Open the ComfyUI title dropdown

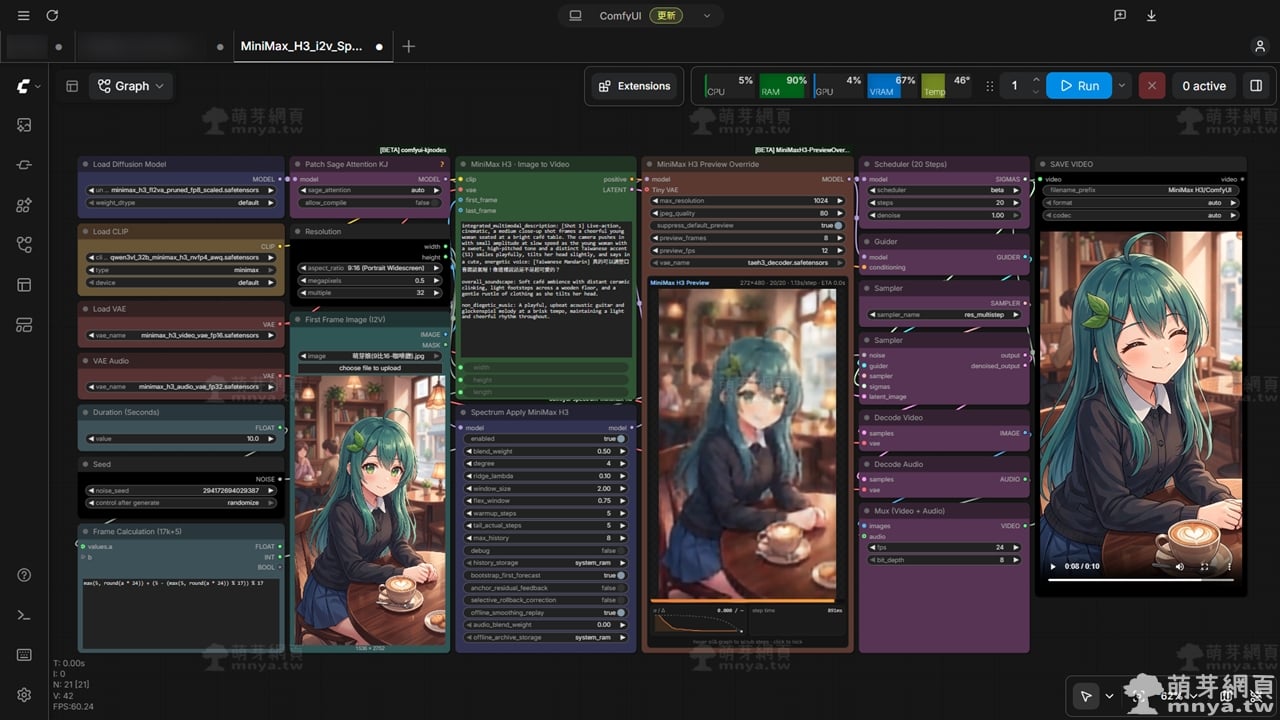(708, 16)
